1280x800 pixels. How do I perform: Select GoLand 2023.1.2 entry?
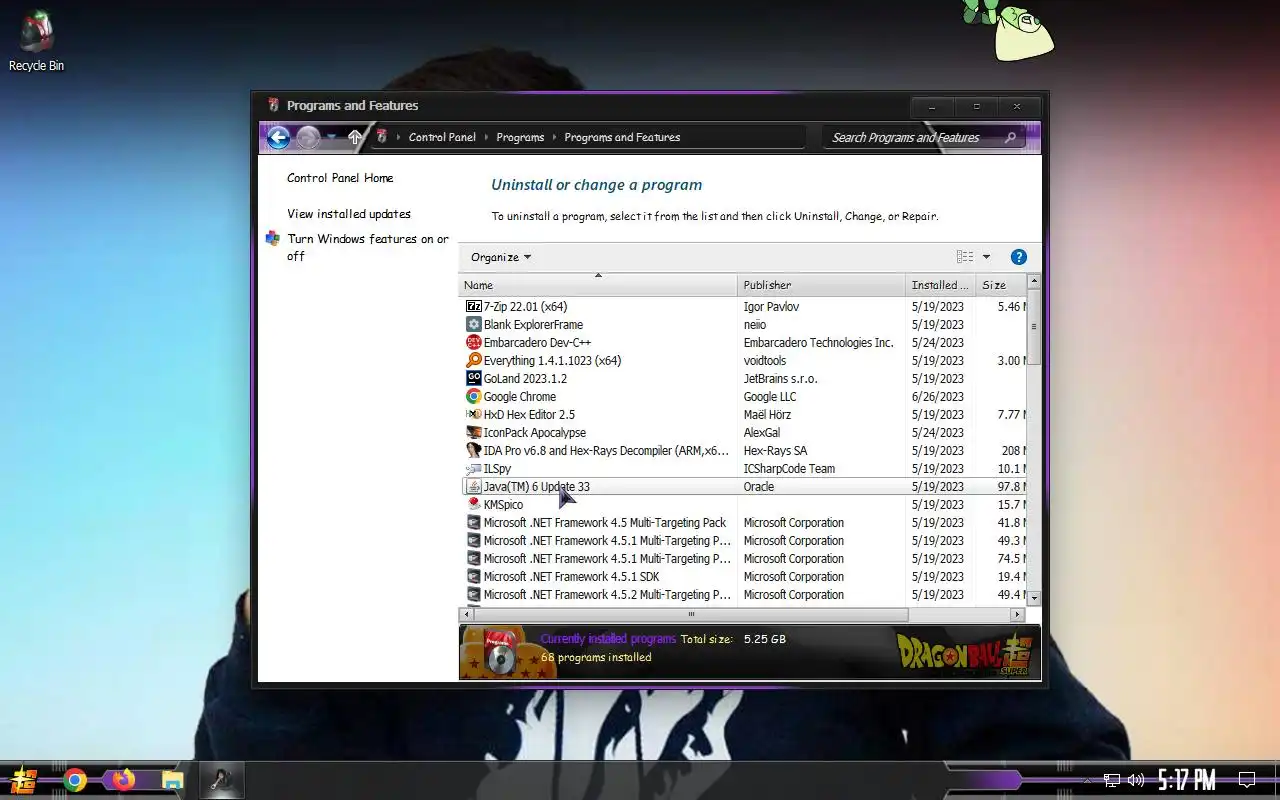pyautogui.click(x=743, y=379)
